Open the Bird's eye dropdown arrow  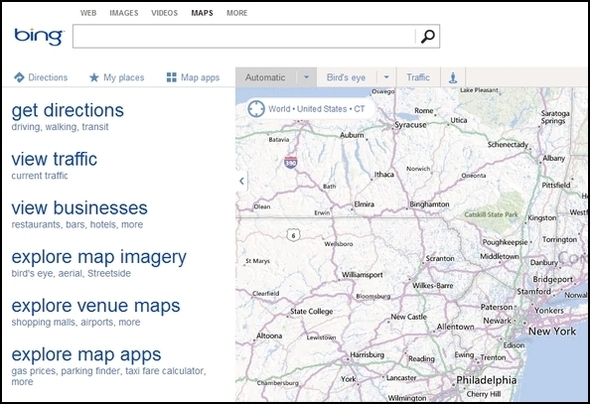pos(386,77)
